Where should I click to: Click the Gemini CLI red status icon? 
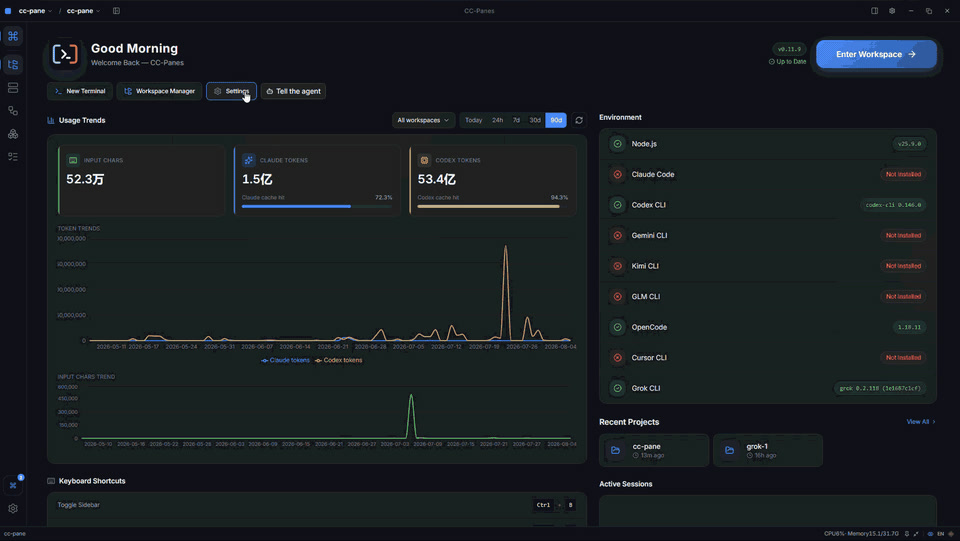point(617,236)
